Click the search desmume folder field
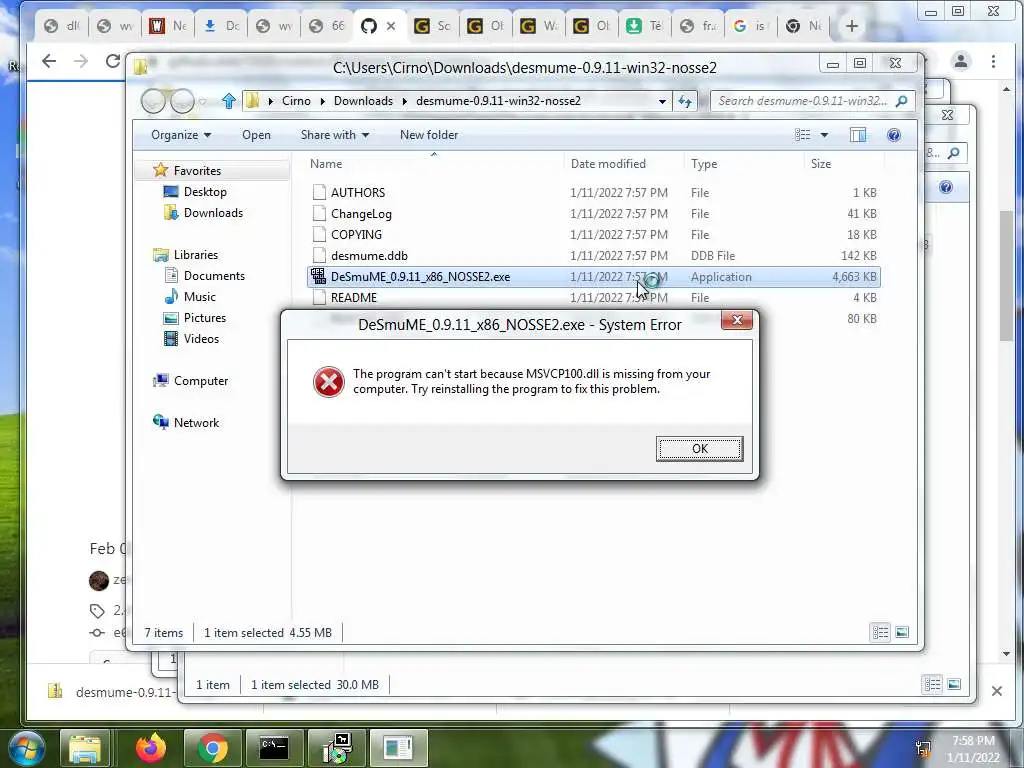 pos(812,101)
